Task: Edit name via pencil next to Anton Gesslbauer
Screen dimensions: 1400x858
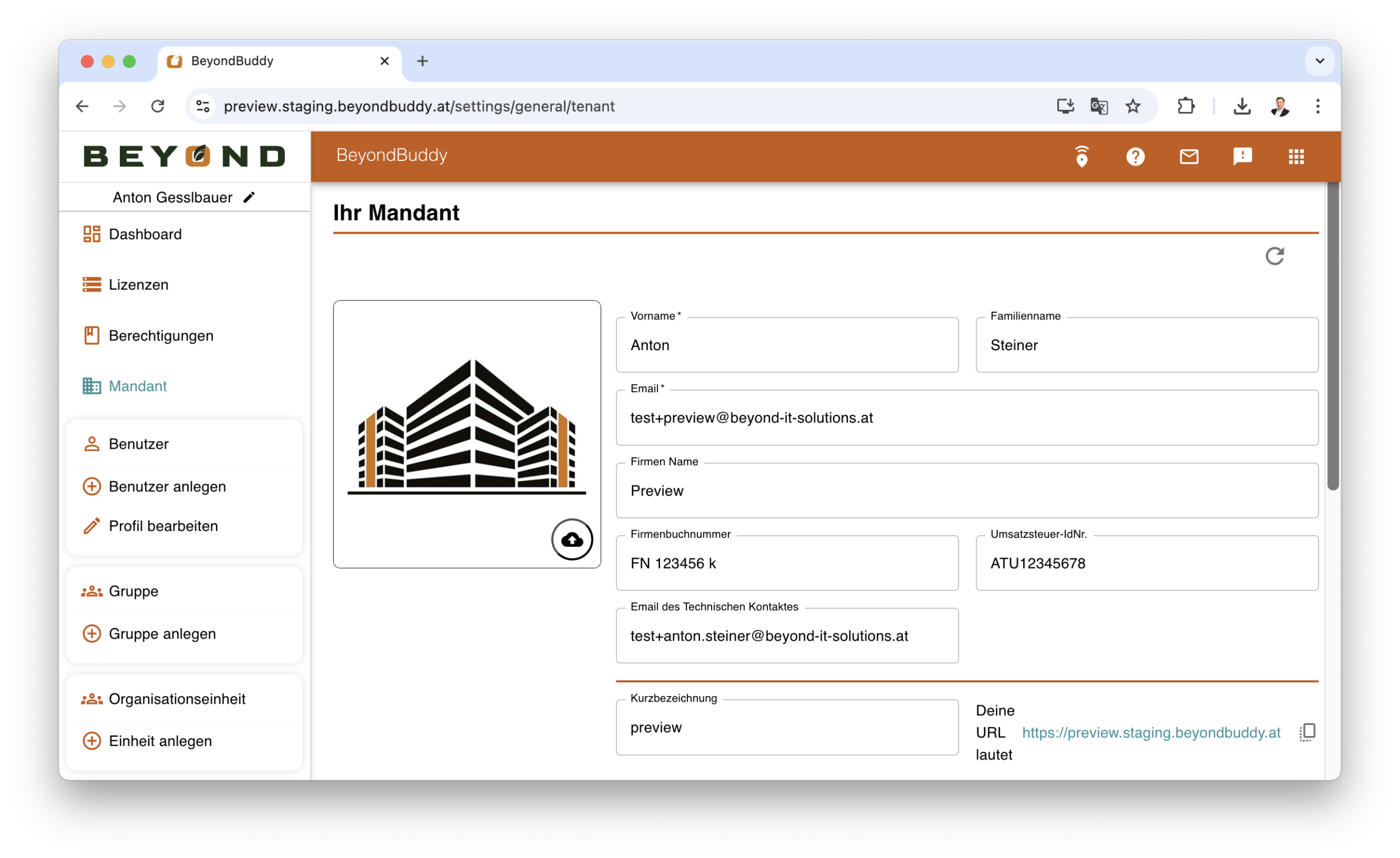Action: (249, 198)
